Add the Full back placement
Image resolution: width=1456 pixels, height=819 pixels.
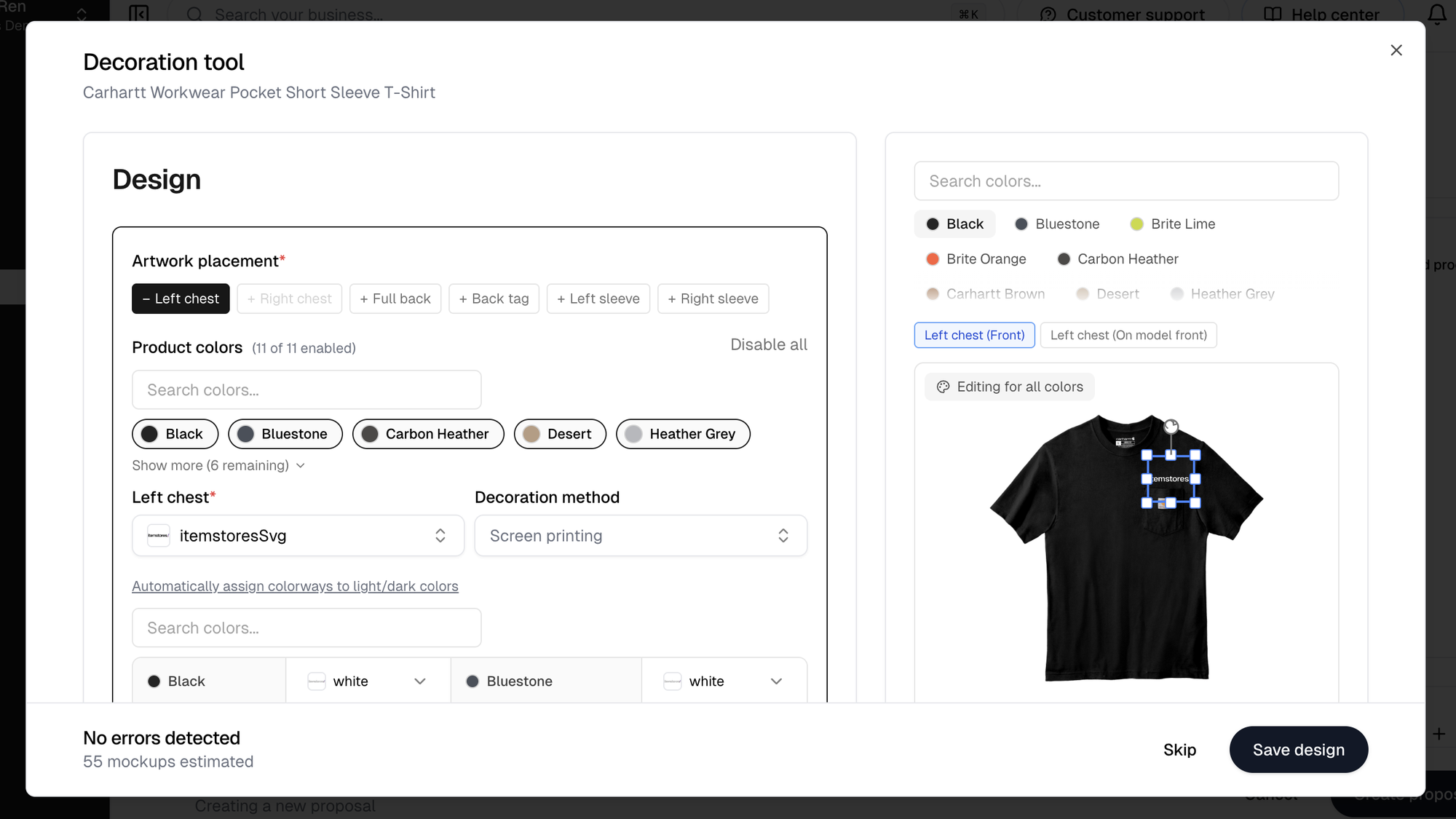395,298
